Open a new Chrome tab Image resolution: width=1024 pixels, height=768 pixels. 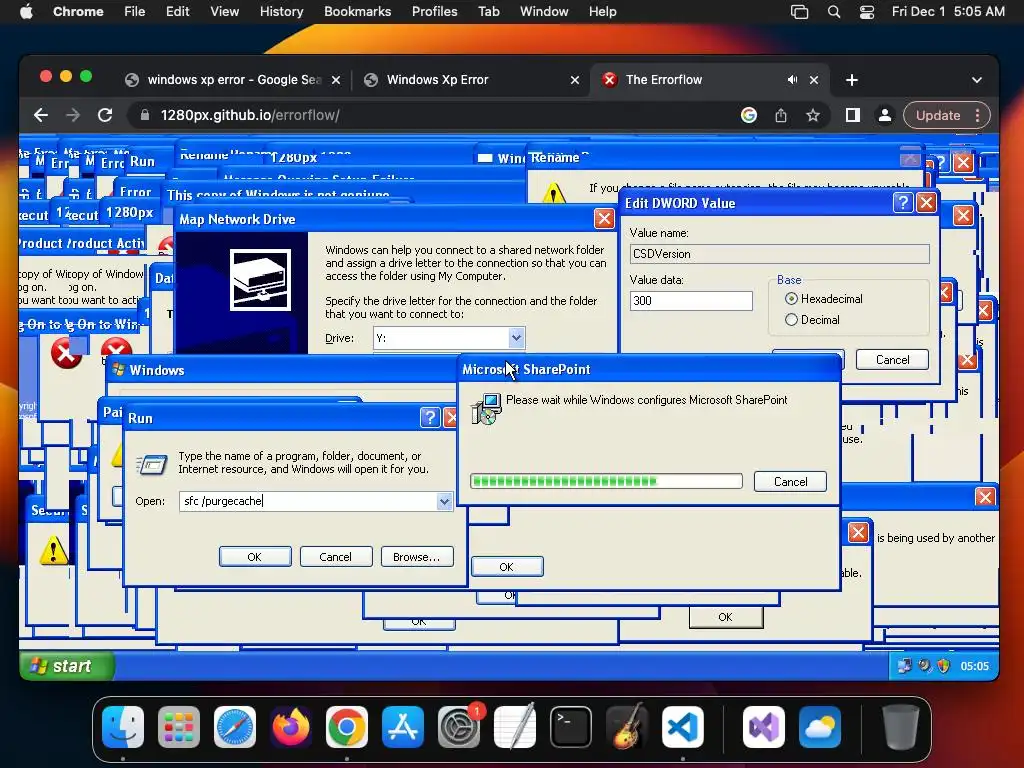[852, 80]
